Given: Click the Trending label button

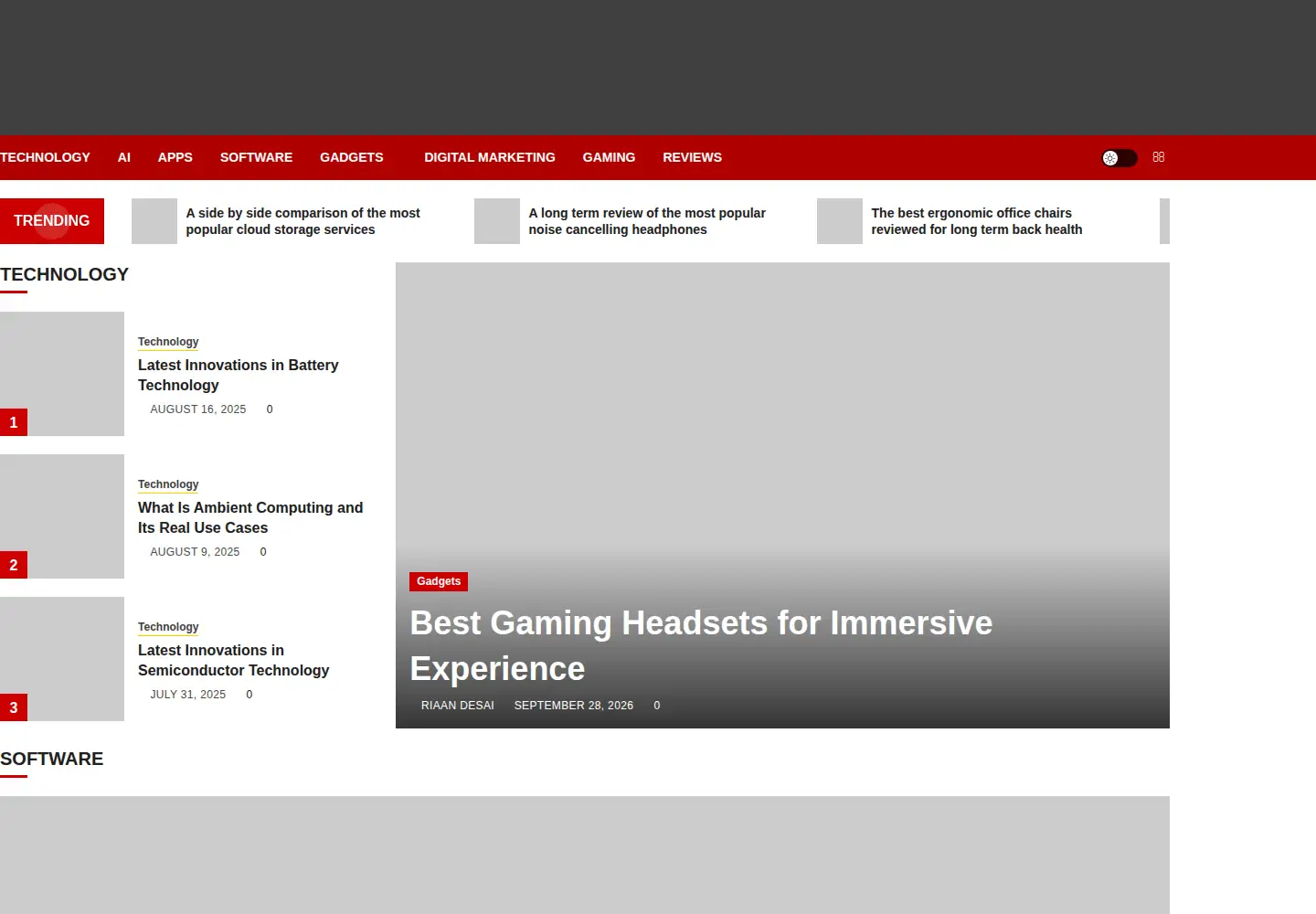Looking at the screenshot, I should tap(52, 221).
